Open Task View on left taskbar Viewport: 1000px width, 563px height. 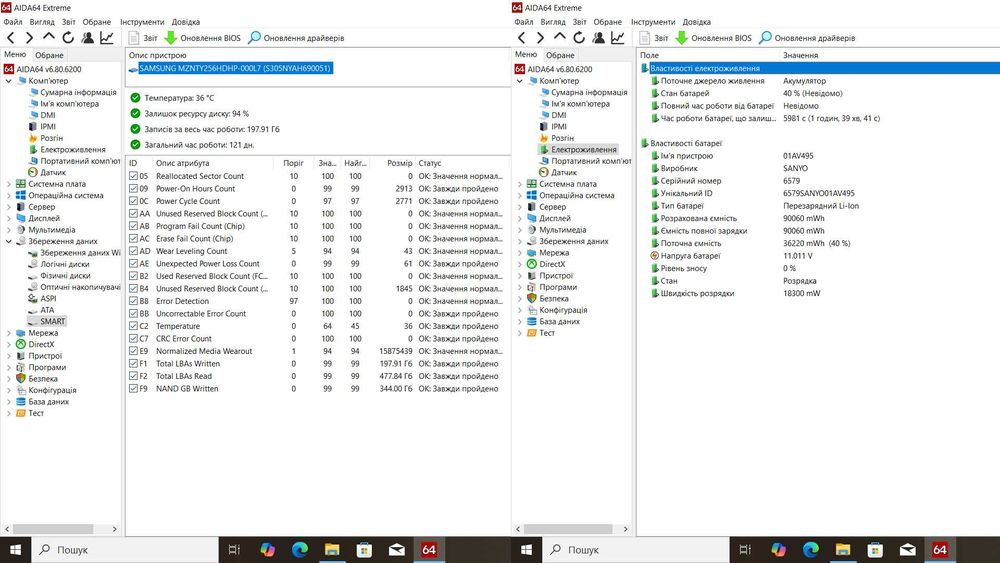click(x=234, y=550)
